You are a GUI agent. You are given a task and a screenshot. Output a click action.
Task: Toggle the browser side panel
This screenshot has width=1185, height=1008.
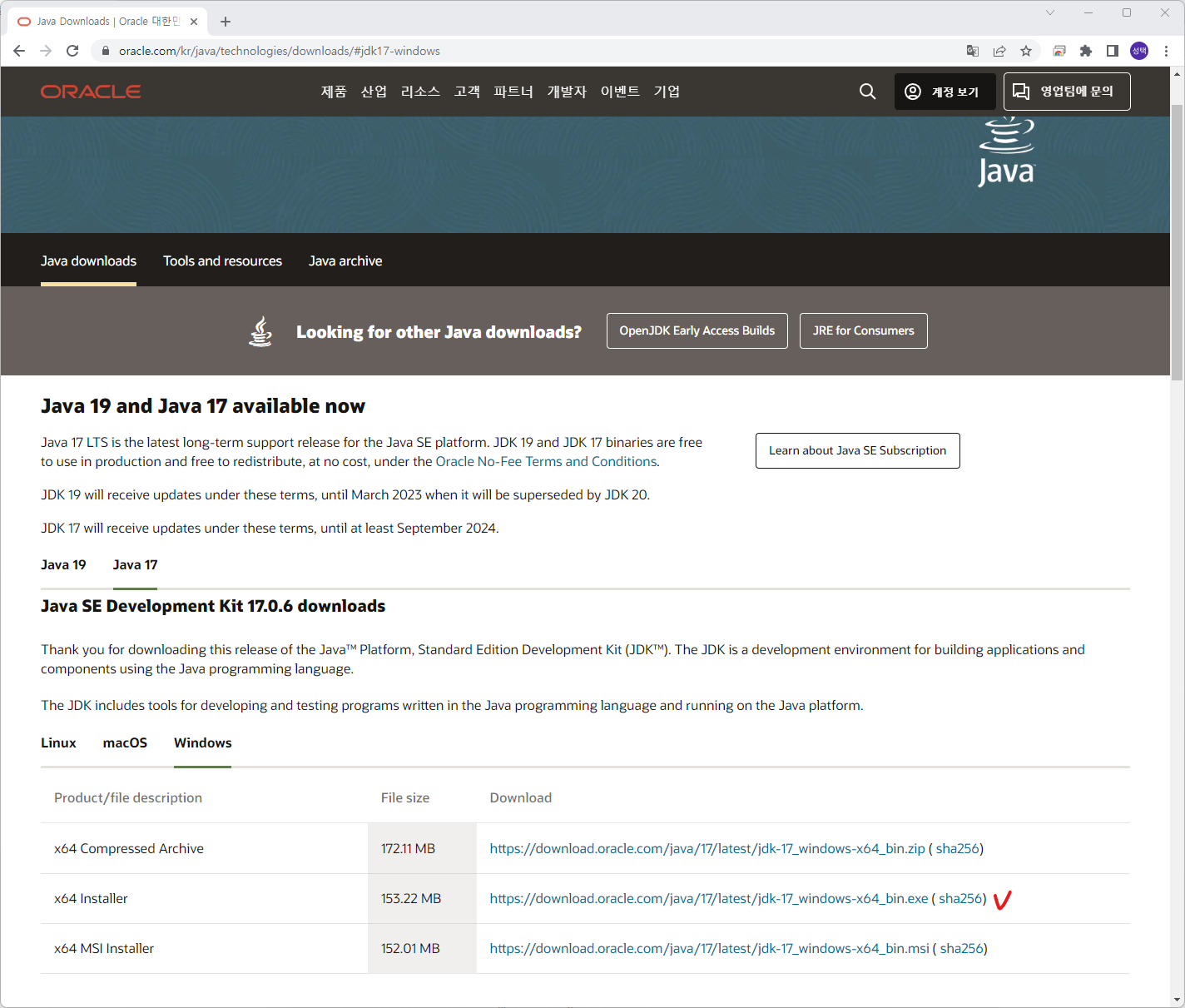point(1113,51)
